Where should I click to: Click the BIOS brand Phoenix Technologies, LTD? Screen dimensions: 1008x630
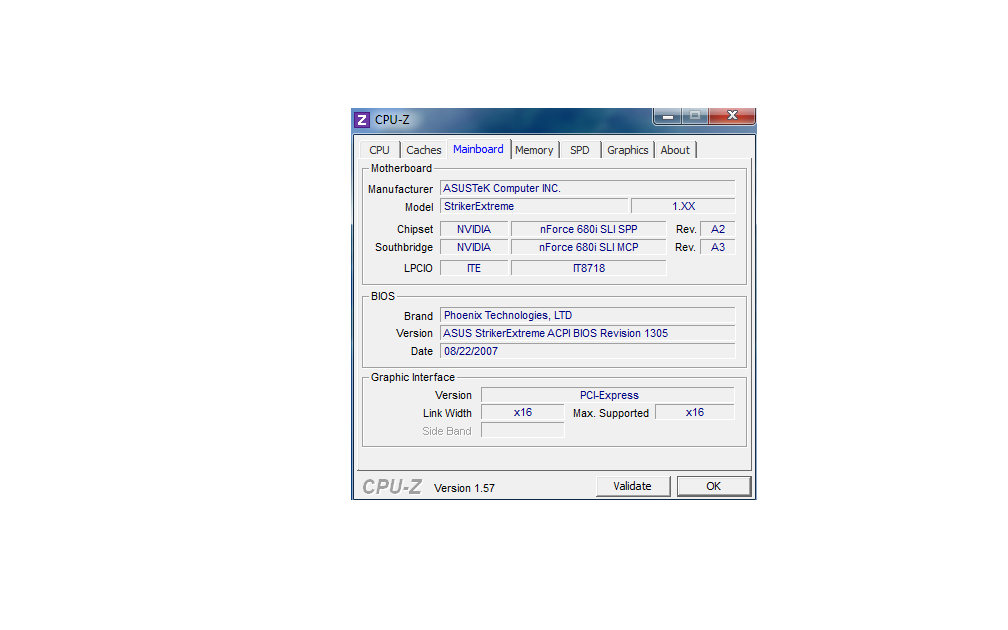coord(588,316)
